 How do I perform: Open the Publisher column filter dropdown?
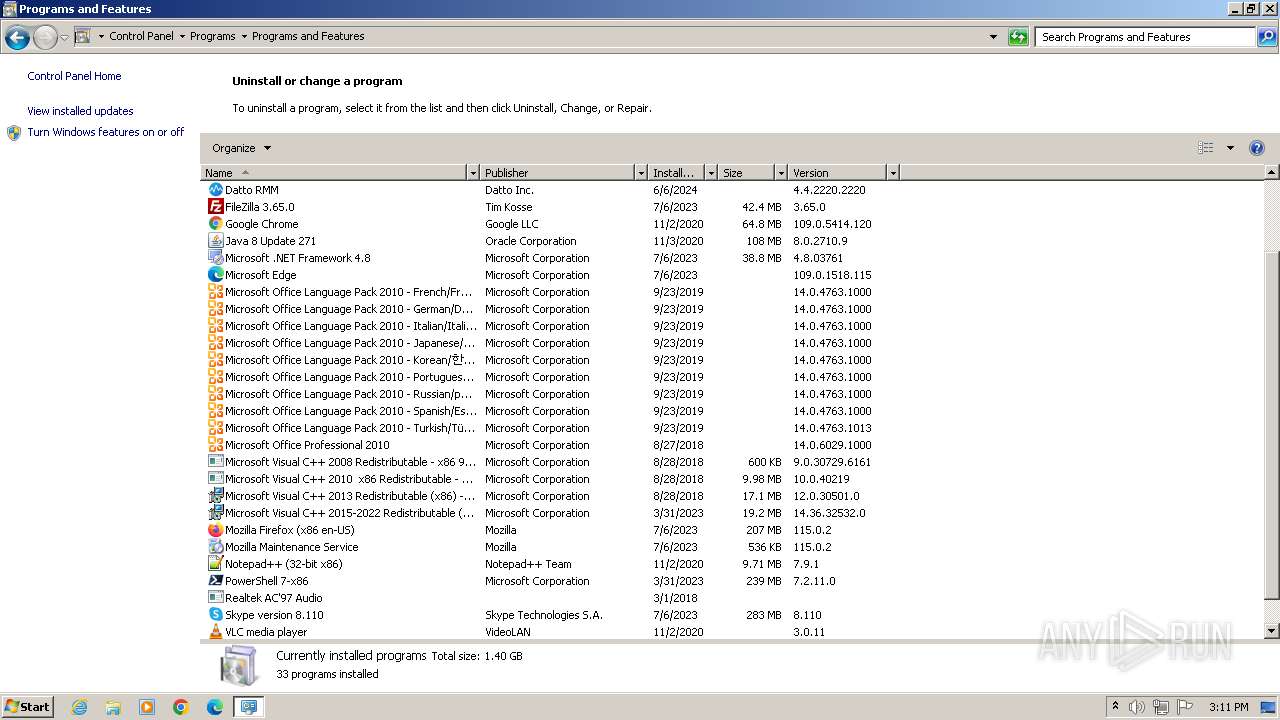click(641, 173)
